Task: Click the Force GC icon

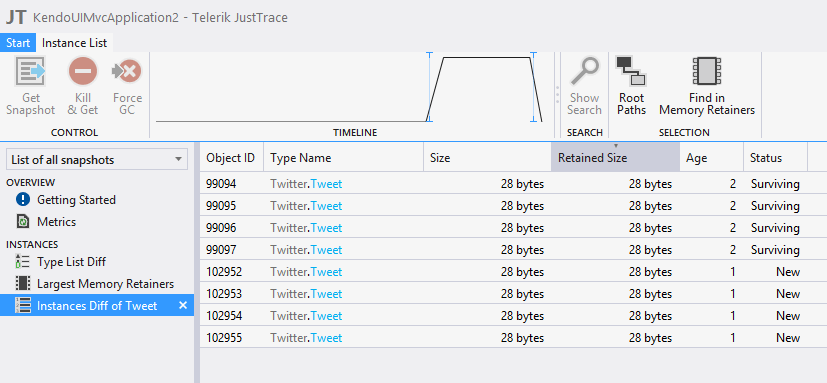Action: [x=127, y=71]
